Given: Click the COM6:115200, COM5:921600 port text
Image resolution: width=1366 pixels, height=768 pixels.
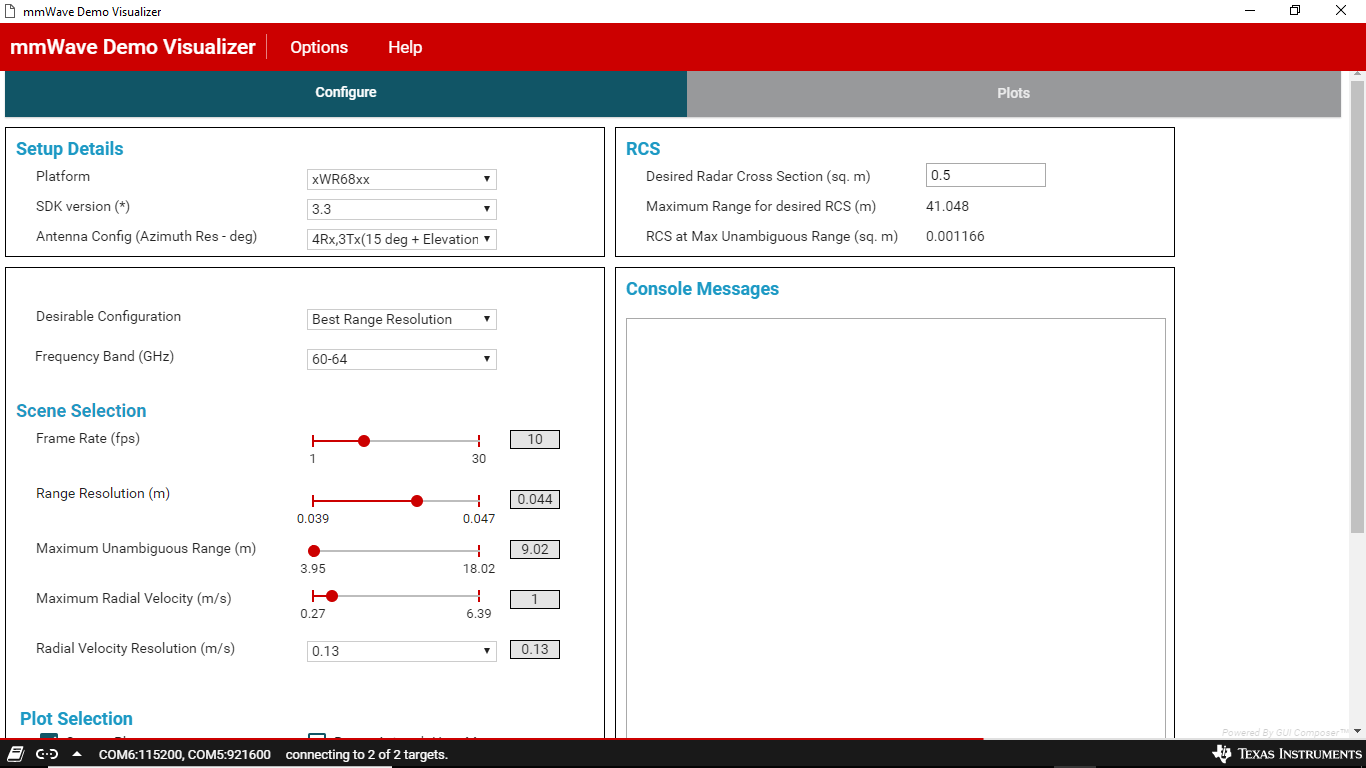Looking at the screenshot, I should [x=185, y=754].
